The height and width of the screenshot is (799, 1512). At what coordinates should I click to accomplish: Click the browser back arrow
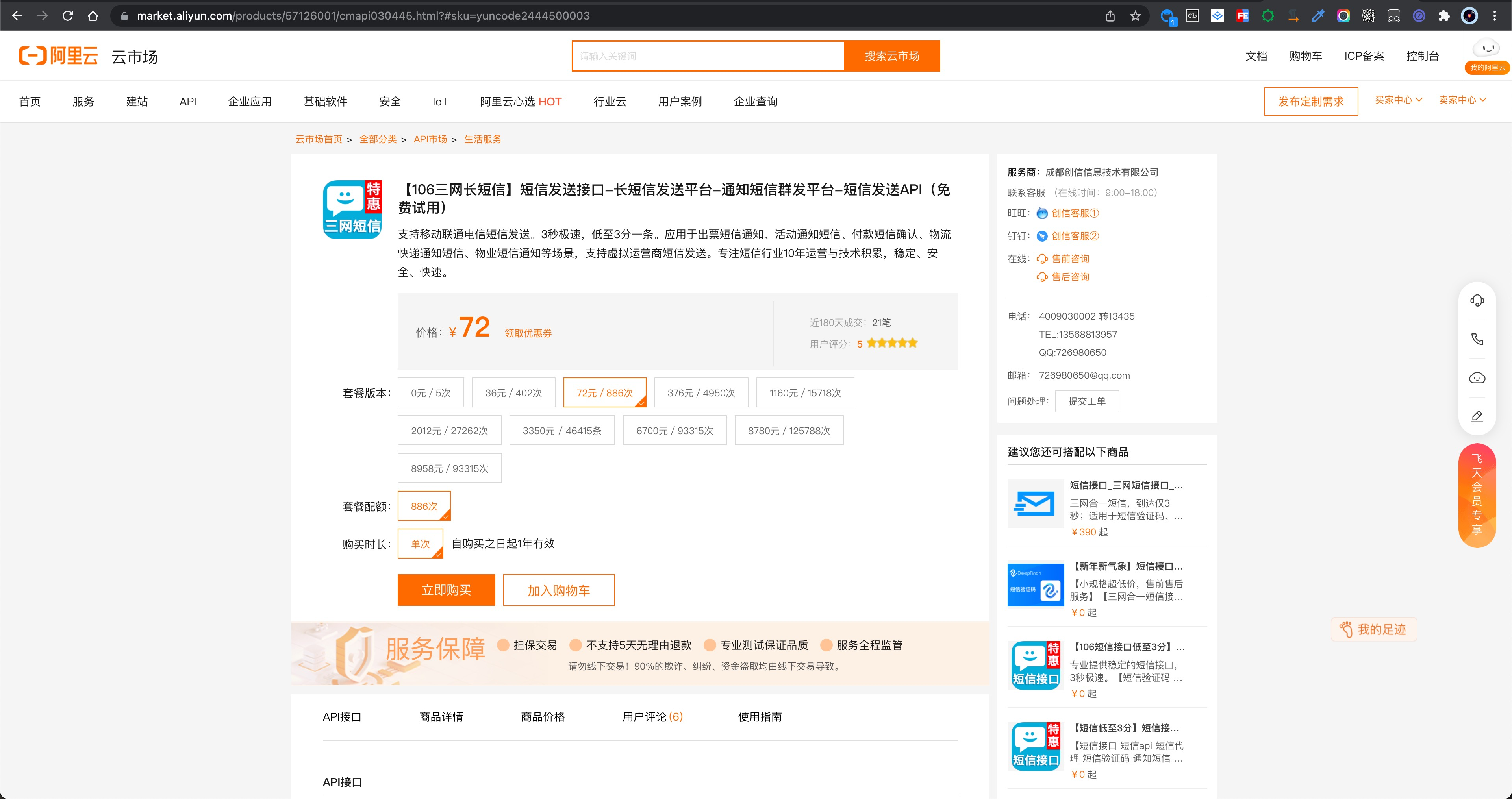(x=17, y=16)
